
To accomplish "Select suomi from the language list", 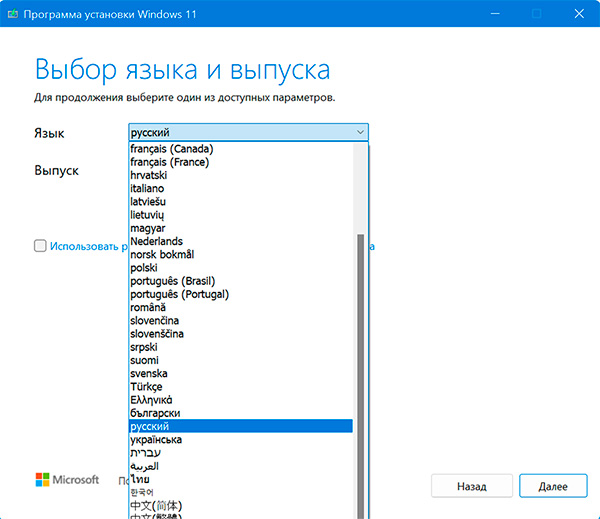I will point(144,360).
